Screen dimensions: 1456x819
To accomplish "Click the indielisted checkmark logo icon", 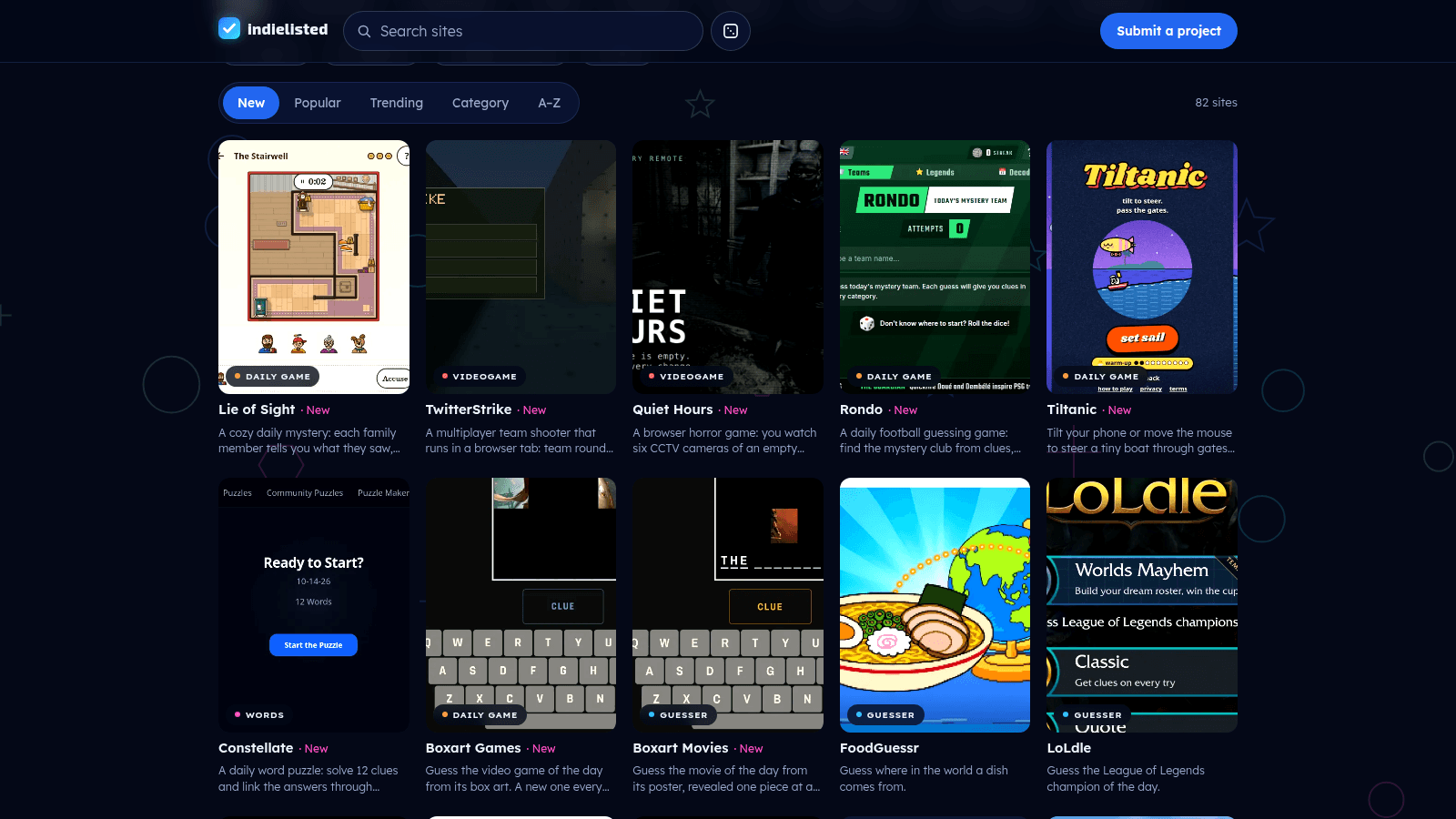I will [x=229, y=29].
